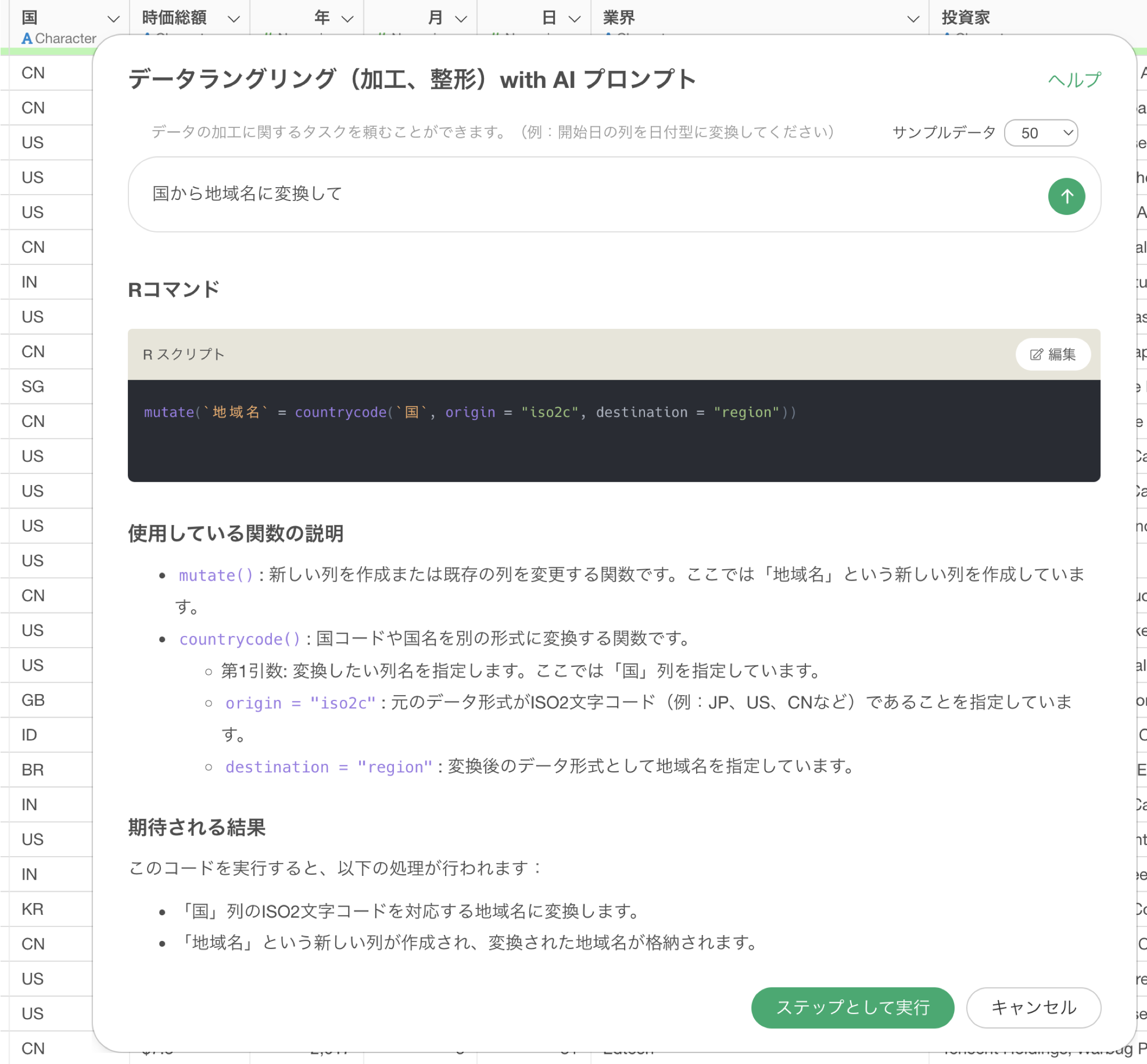This screenshot has width=1147, height=1064.
Task: Open the 月 column header chevron
Action: (461, 19)
